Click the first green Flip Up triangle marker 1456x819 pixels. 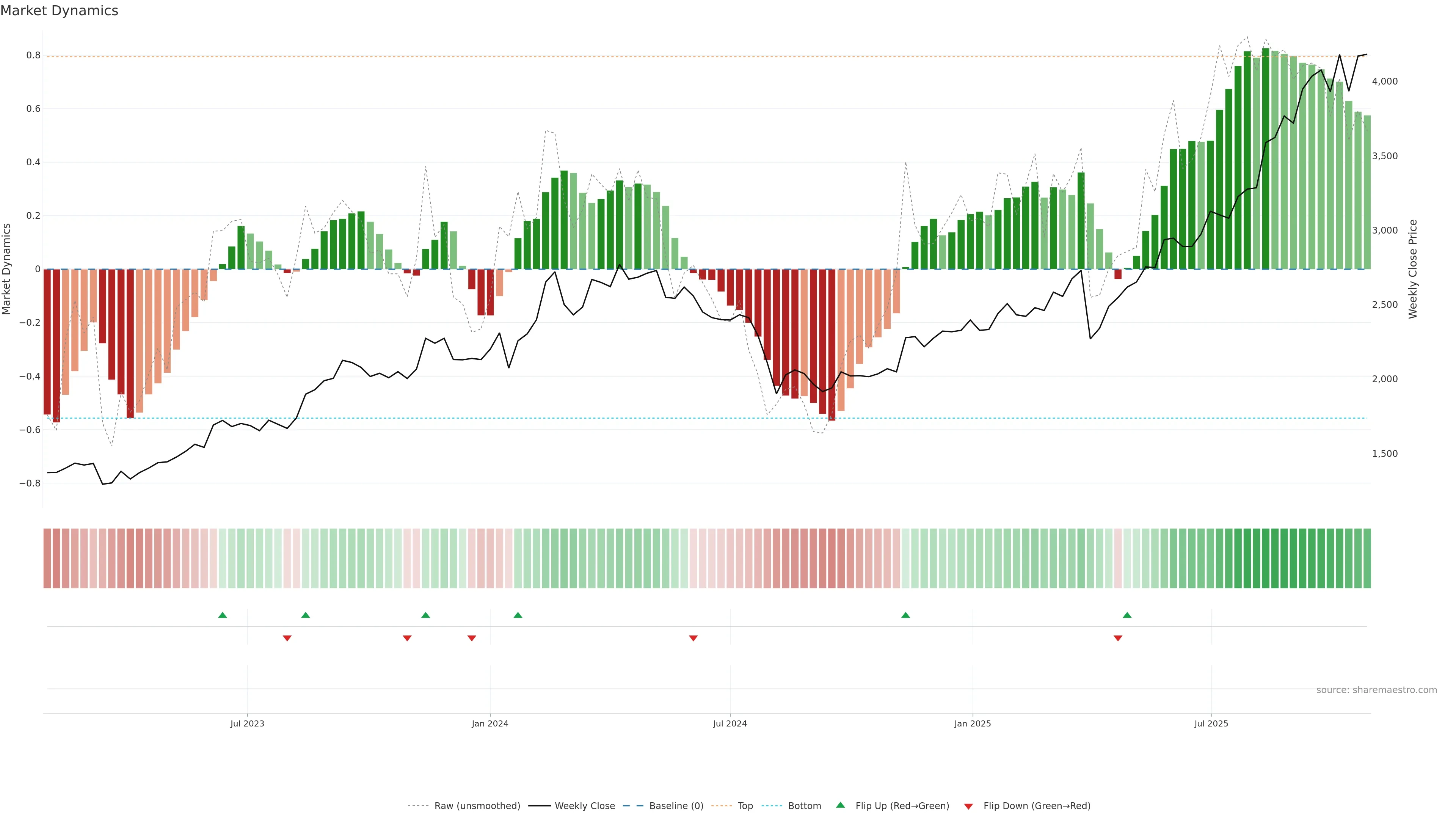click(222, 615)
